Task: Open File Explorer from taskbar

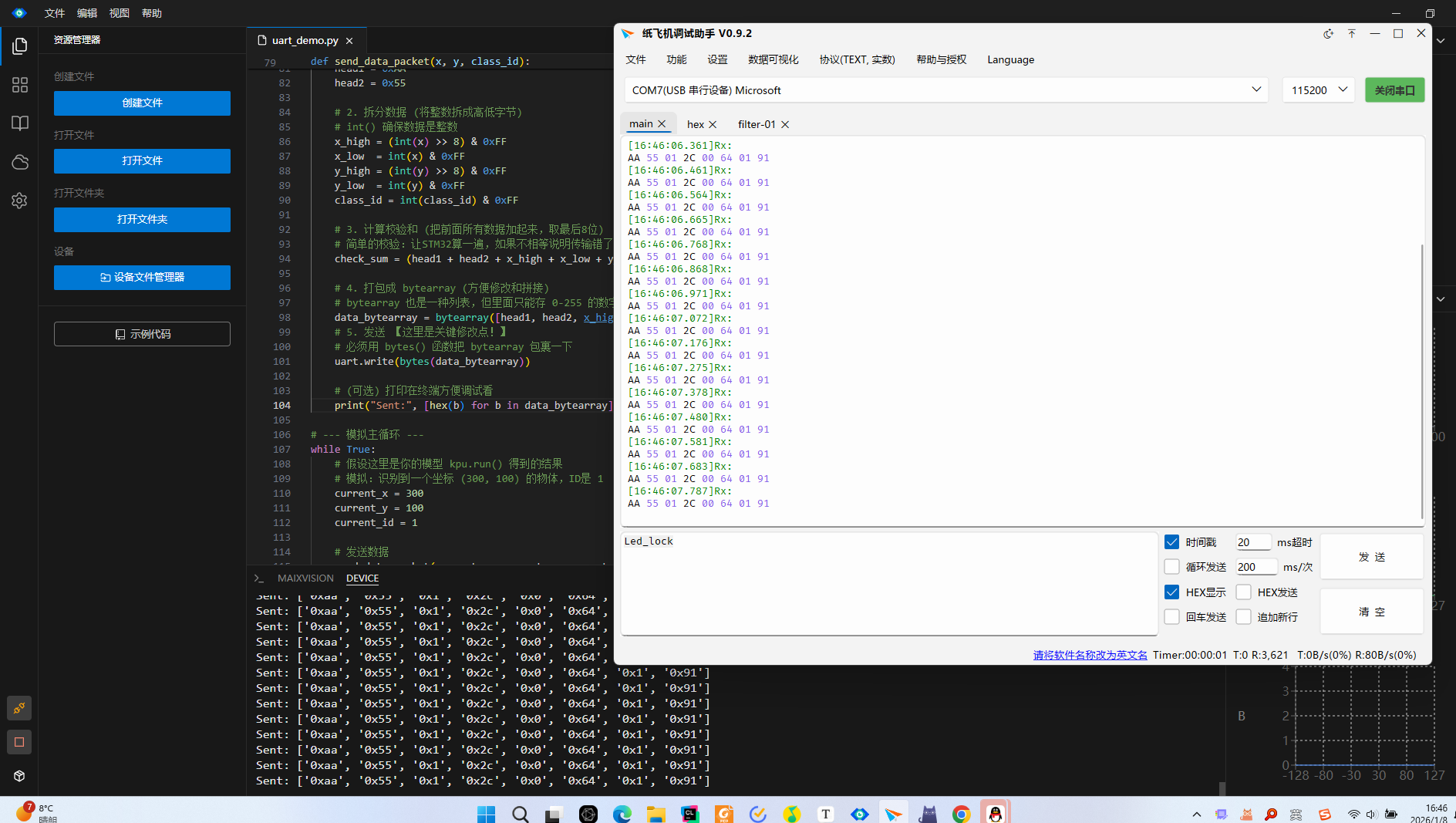Action: 656,814
